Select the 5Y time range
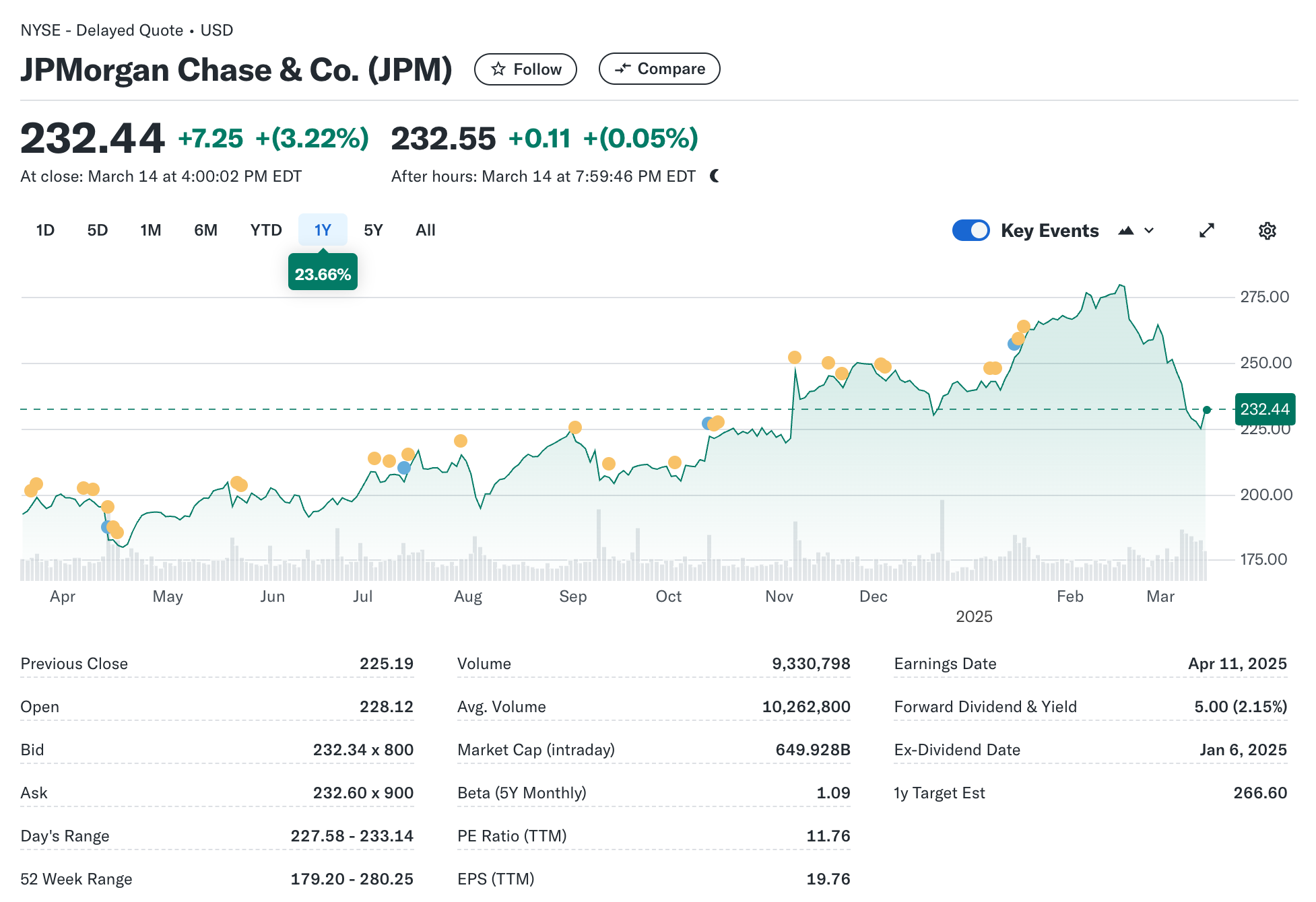Screen dimensions: 1316x902 372,230
